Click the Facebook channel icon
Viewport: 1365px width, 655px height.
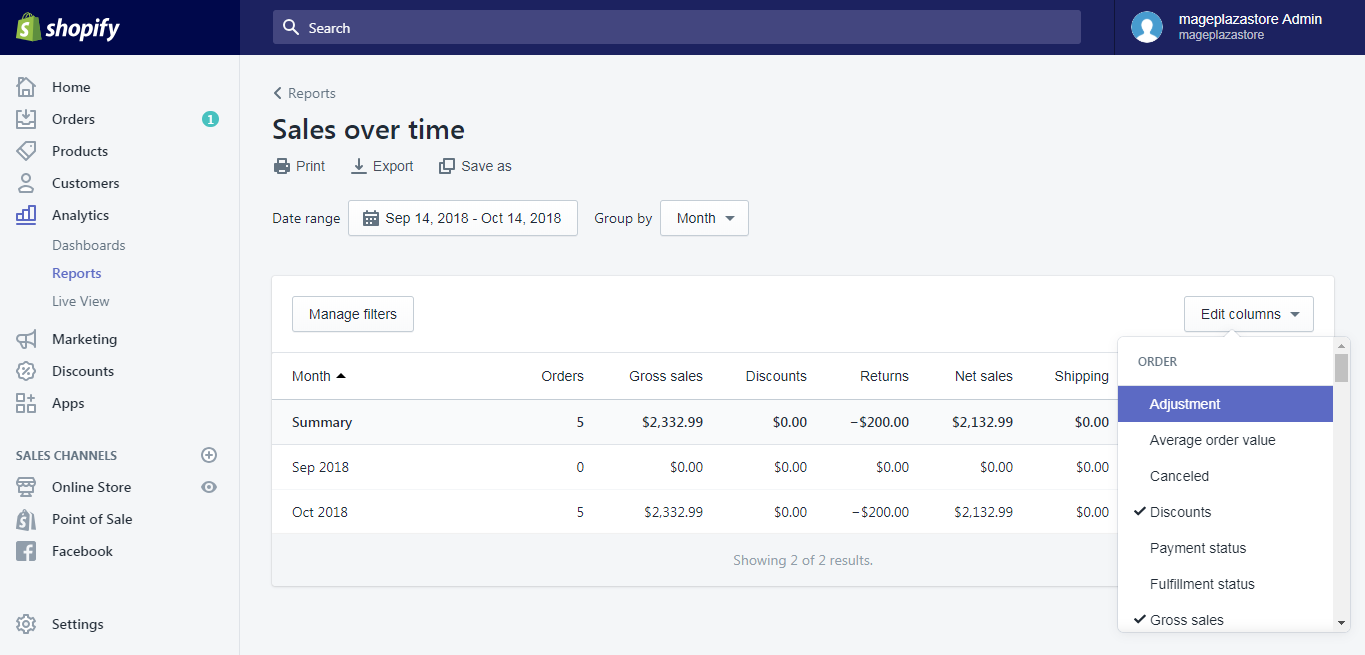[26, 551]
